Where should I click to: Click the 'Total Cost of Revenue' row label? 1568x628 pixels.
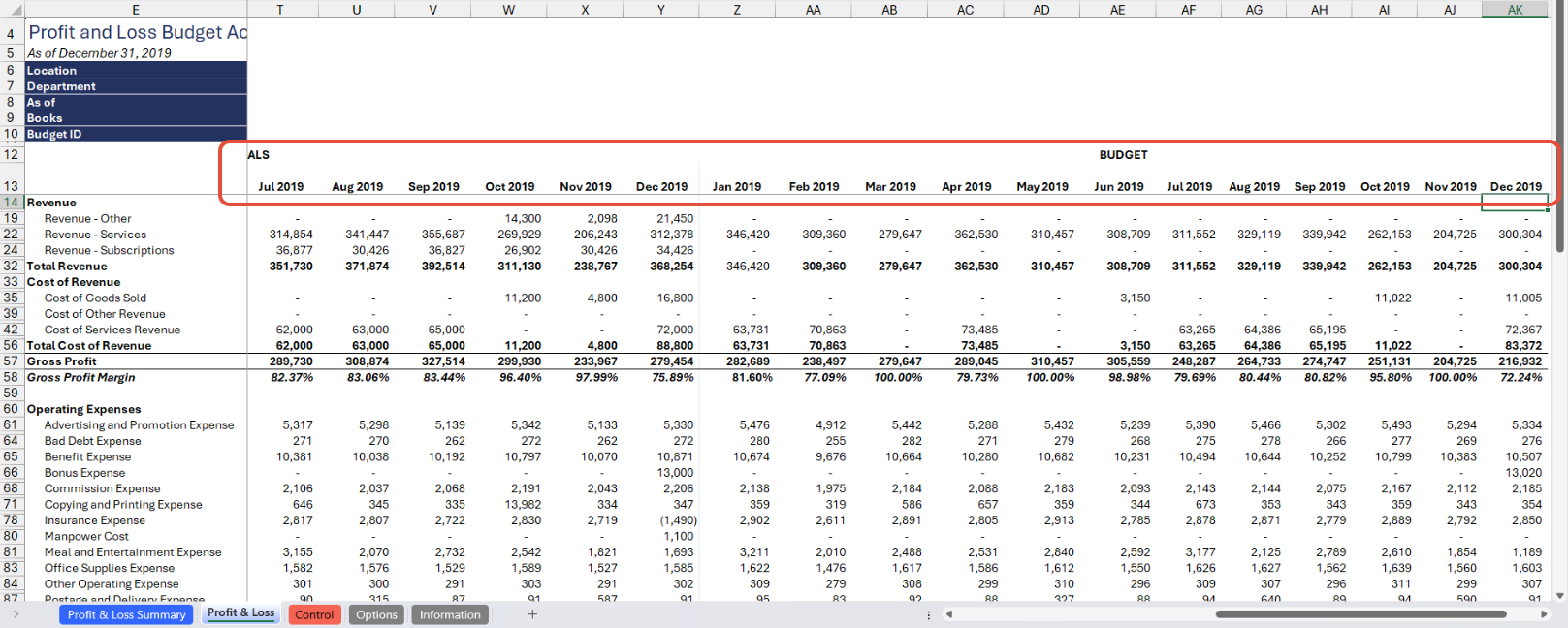88,345
